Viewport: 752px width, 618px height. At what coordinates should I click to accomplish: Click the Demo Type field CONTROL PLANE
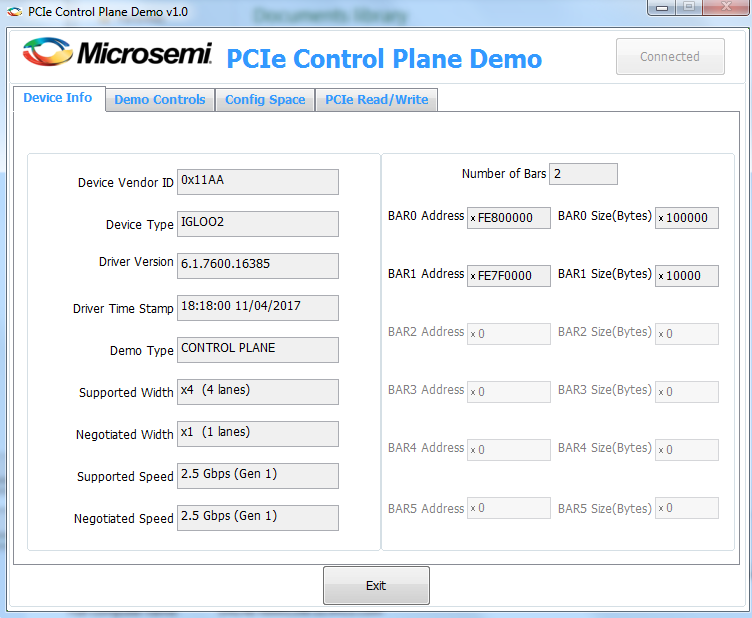(x=258, y=350)
